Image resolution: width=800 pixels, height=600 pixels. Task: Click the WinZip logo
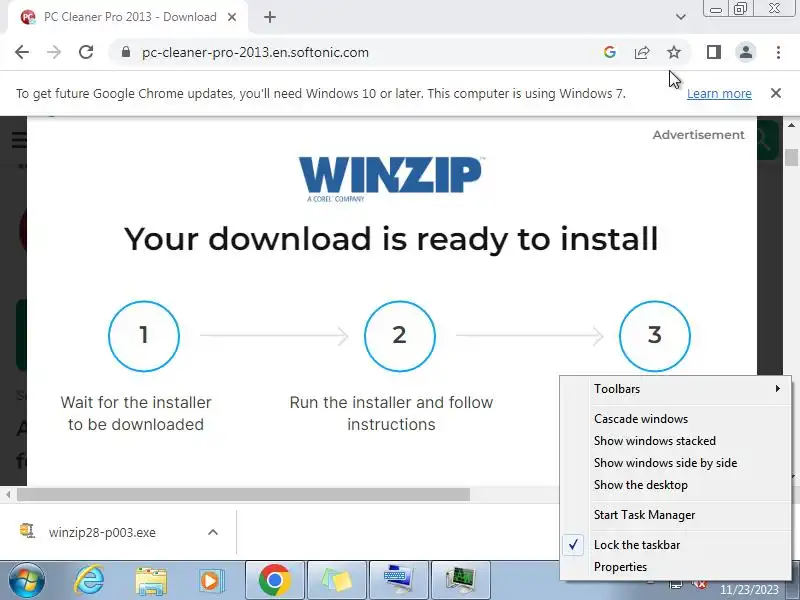391,179
